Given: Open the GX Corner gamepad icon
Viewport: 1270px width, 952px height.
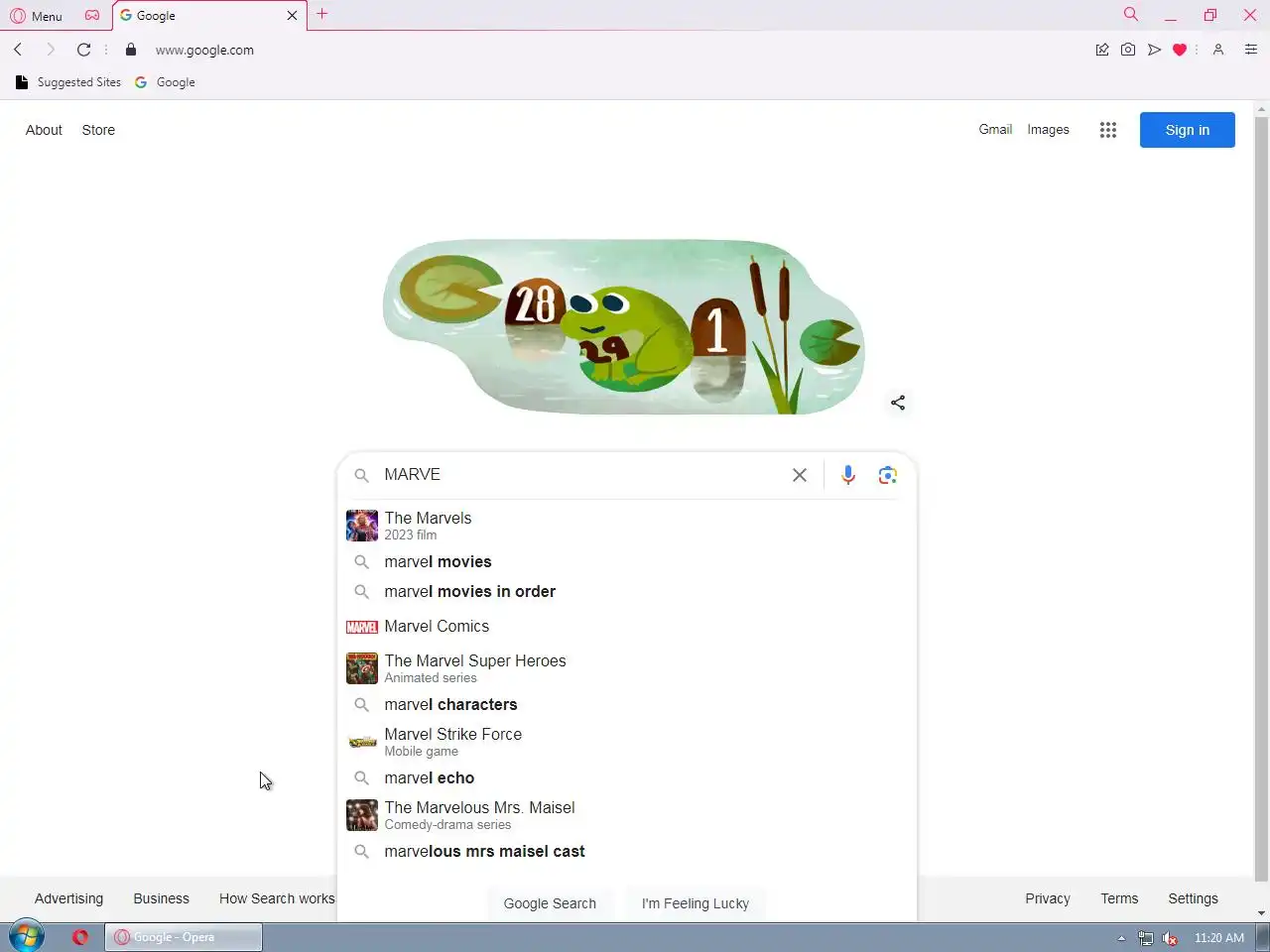Looking at the screenshot, I should [92, 15].
